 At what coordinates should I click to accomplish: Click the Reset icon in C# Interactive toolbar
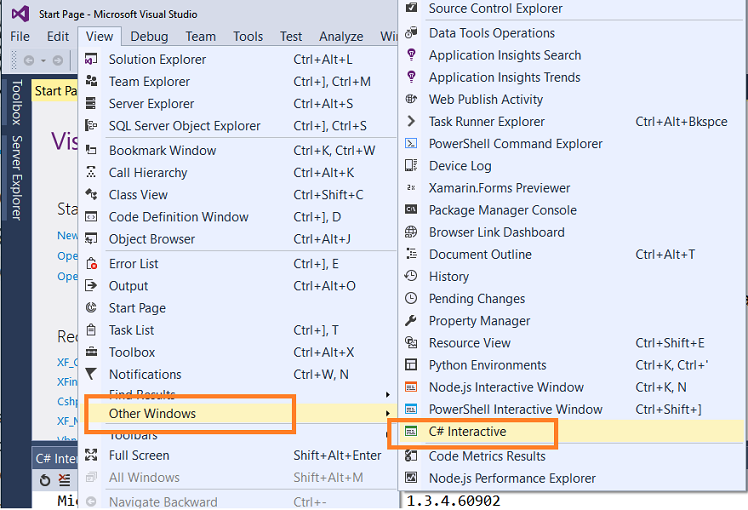[45, 480]
